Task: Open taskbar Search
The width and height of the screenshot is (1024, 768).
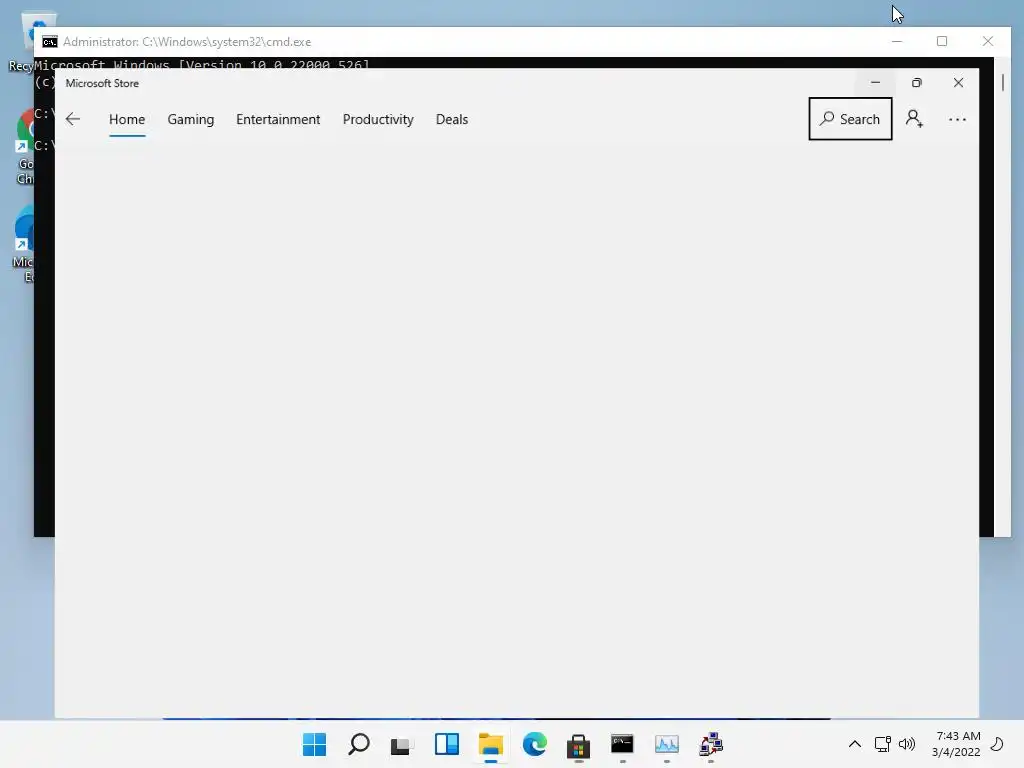Action: [x=359, y=744]
